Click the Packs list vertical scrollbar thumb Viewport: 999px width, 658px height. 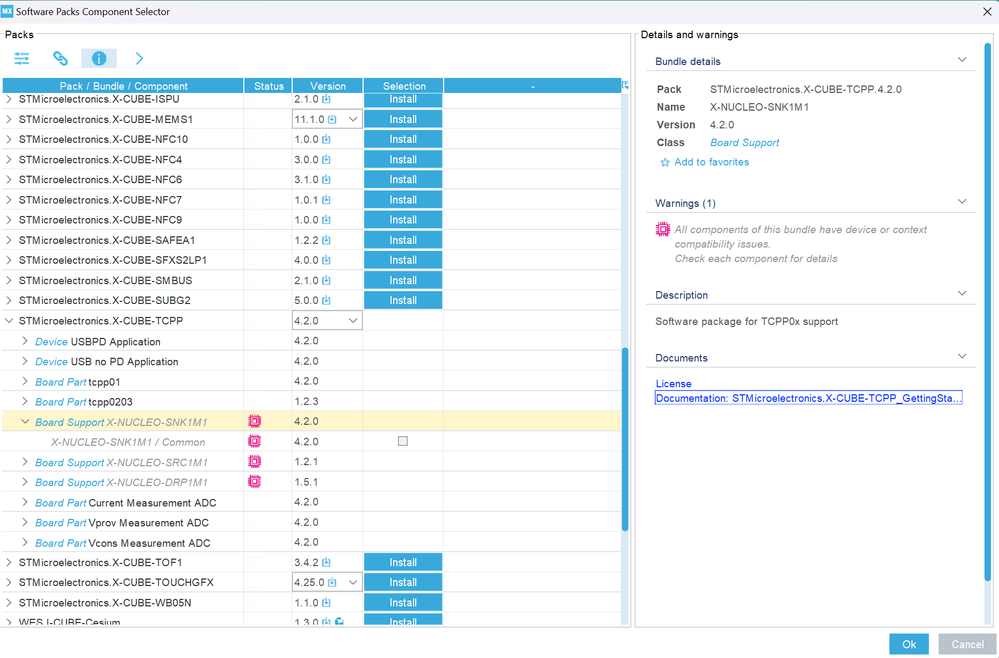pos(625,439)
